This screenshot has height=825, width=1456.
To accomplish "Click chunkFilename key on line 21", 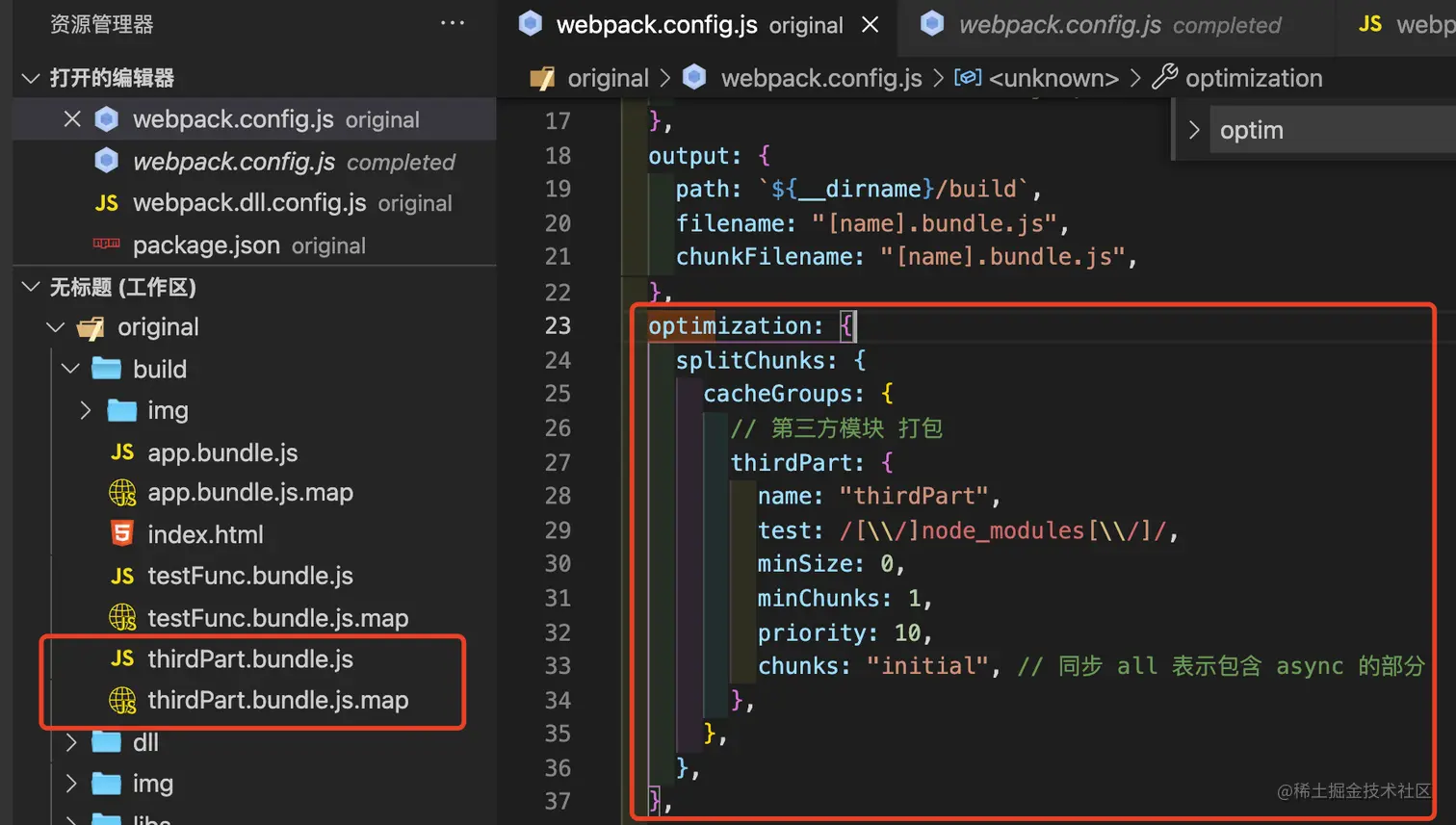I will pos(764,257).
